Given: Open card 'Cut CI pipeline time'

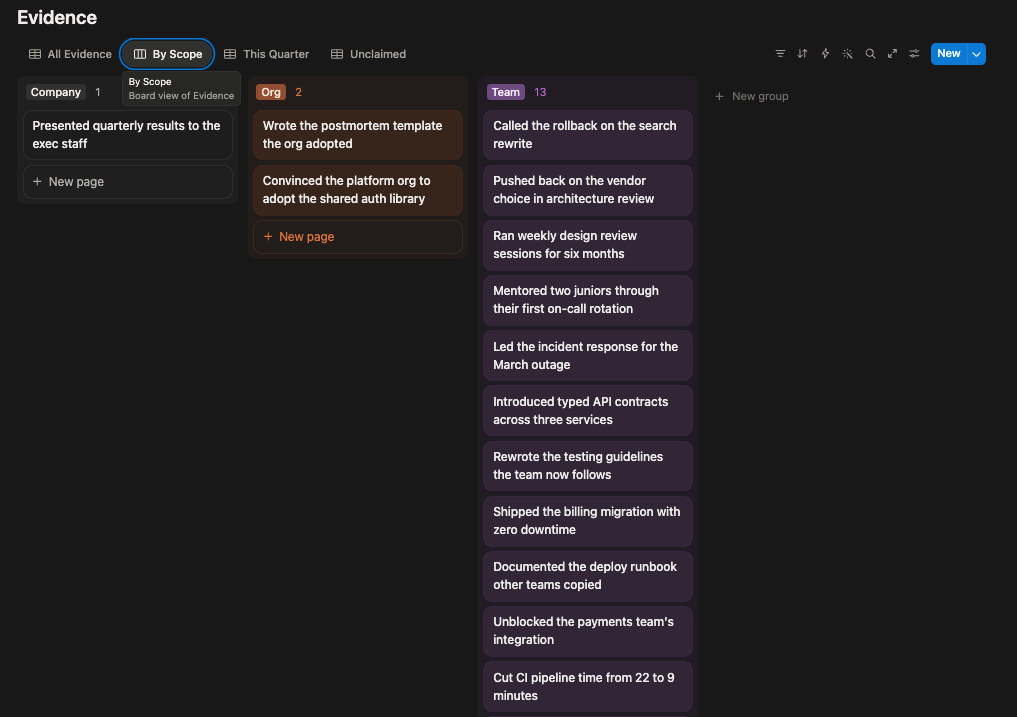Looking at the screenshot, I should [588, 687].
